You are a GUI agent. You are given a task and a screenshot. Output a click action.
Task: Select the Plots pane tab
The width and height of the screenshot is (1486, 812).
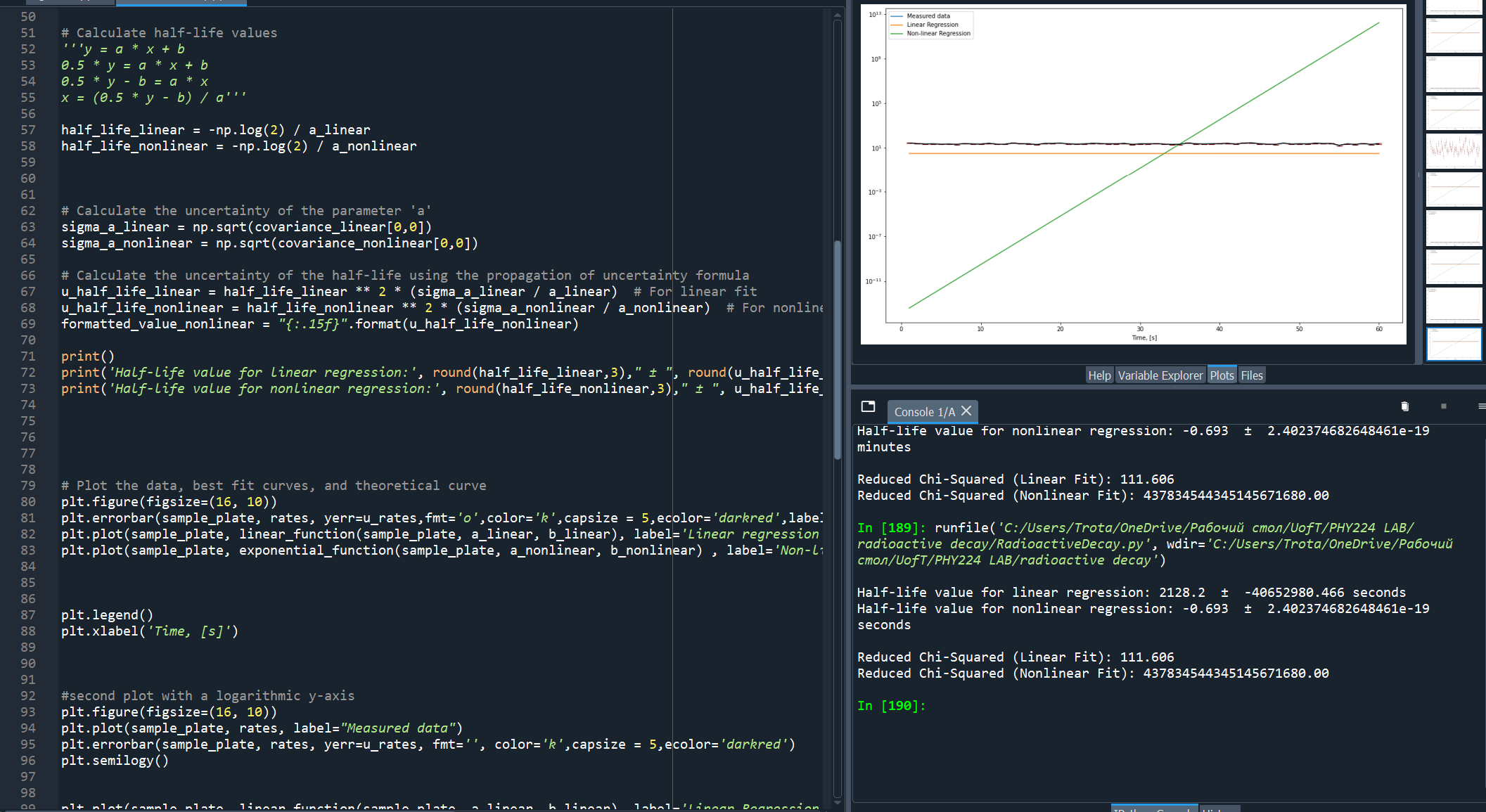1222,375
